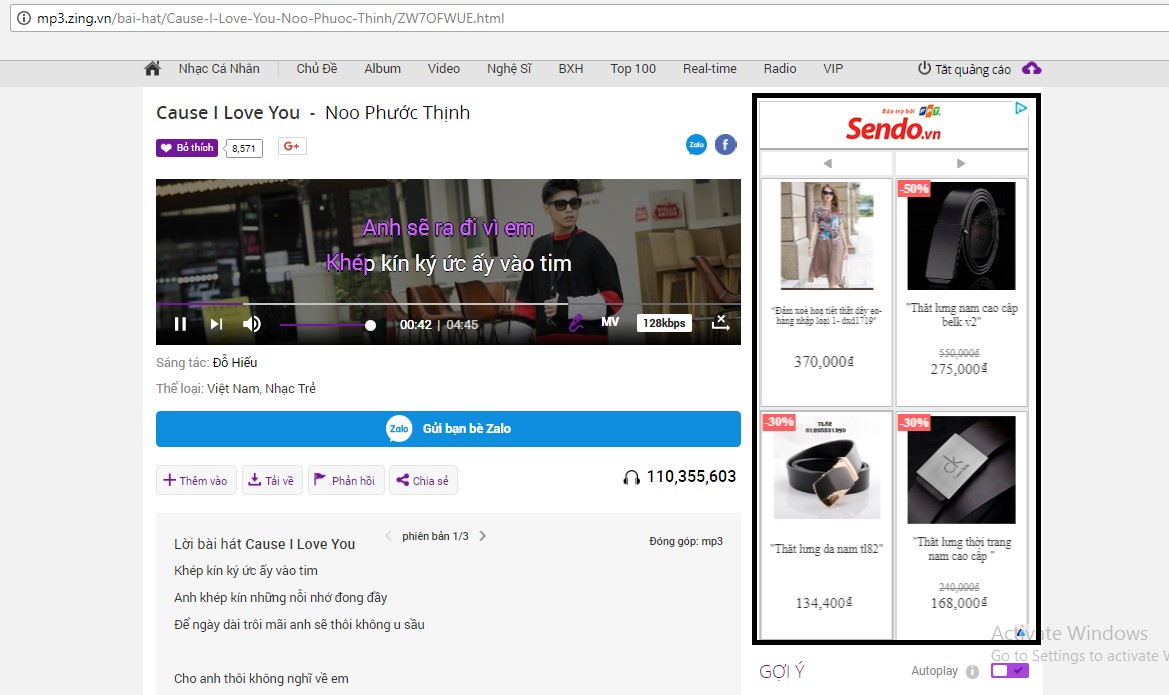Click the Gửi bạn bè Zalo button
Screen dimensions: 1169x695
point(448,429)
